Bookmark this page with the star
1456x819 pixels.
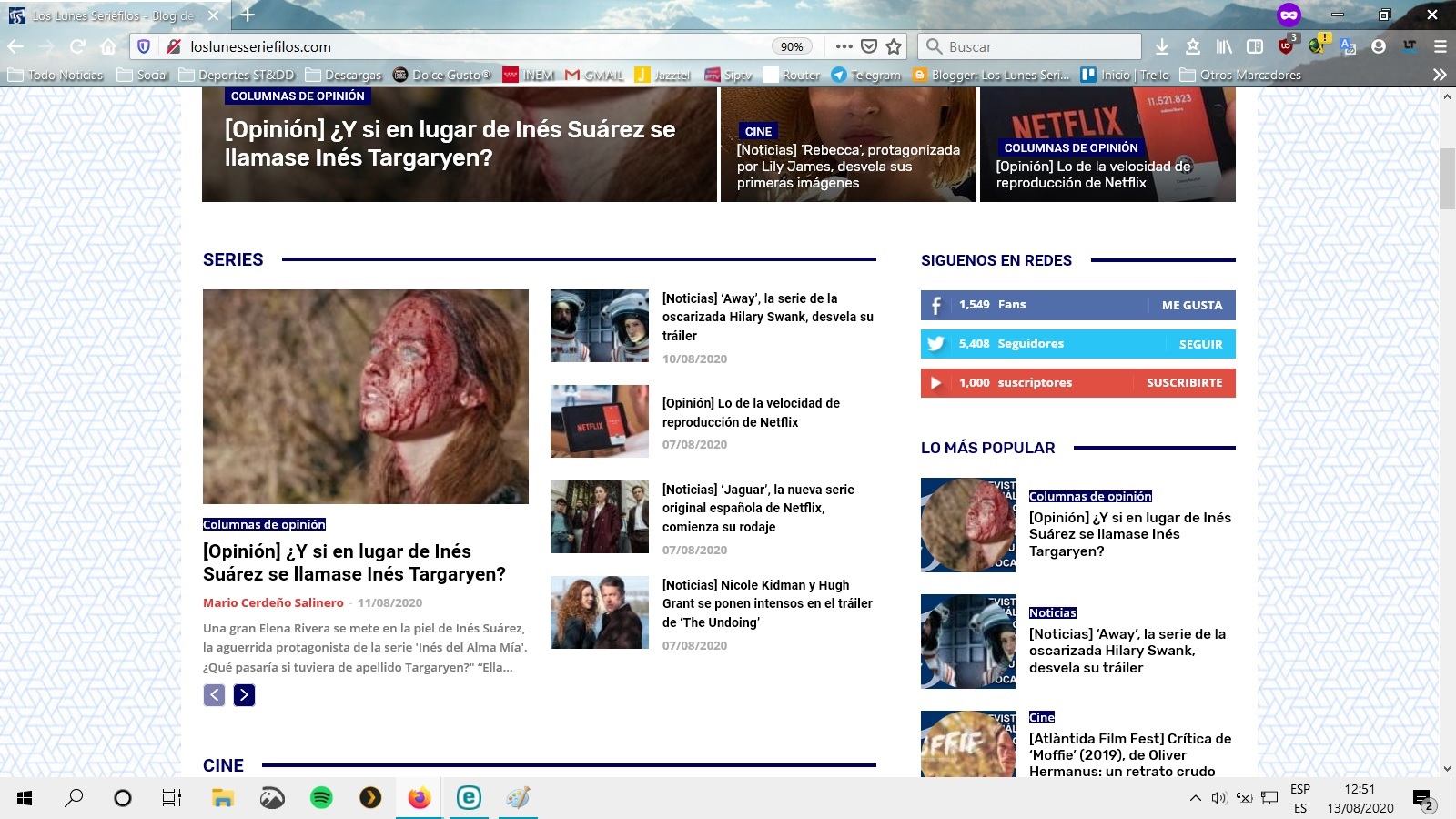pyautogui.click(x=895, y=46)
